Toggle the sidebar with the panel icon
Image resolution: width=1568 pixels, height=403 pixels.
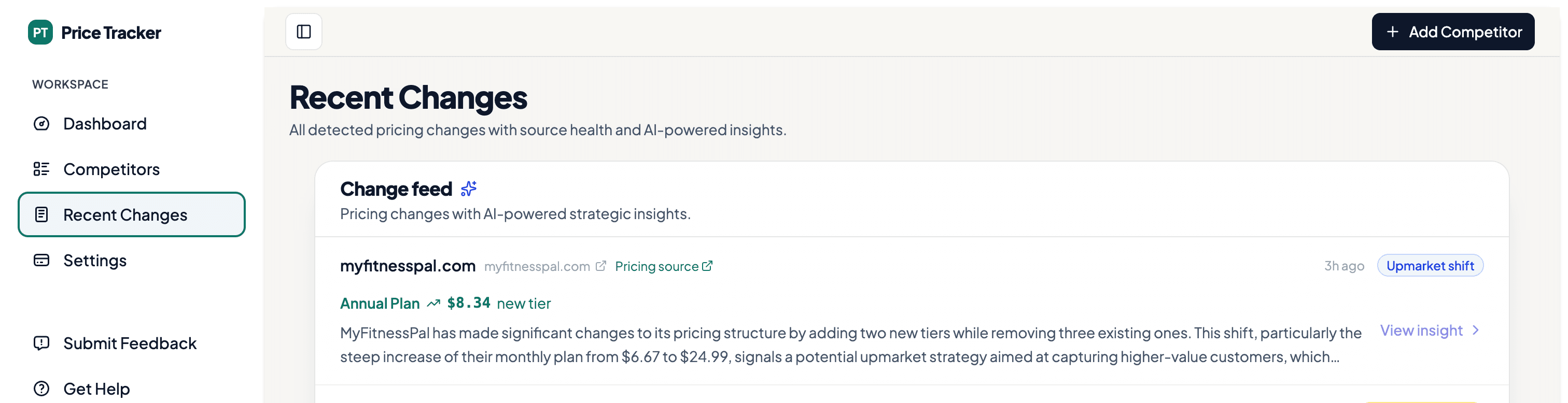tap(303, 32)
